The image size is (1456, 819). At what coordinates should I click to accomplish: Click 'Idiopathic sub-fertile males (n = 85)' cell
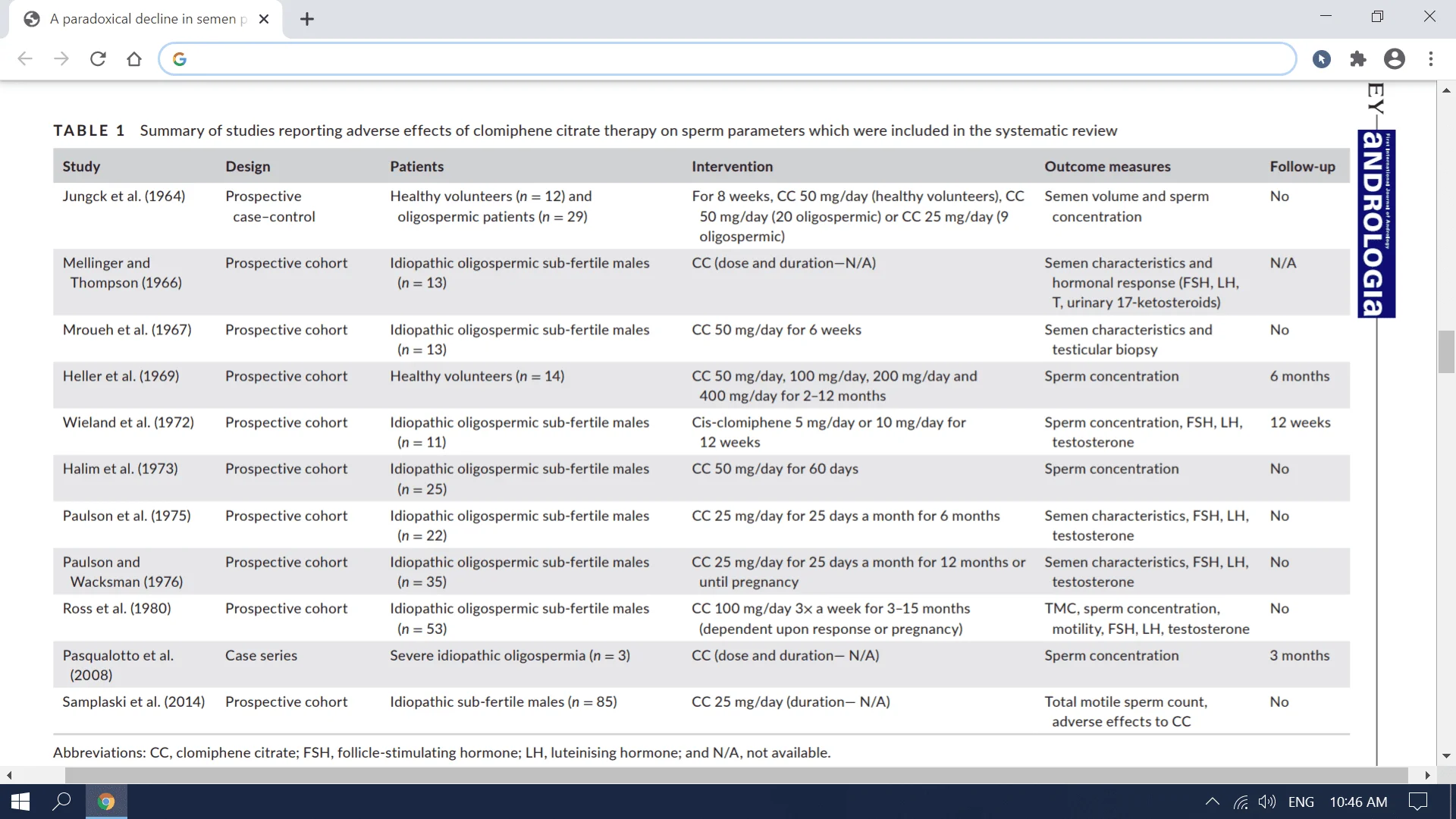(504, 701)
